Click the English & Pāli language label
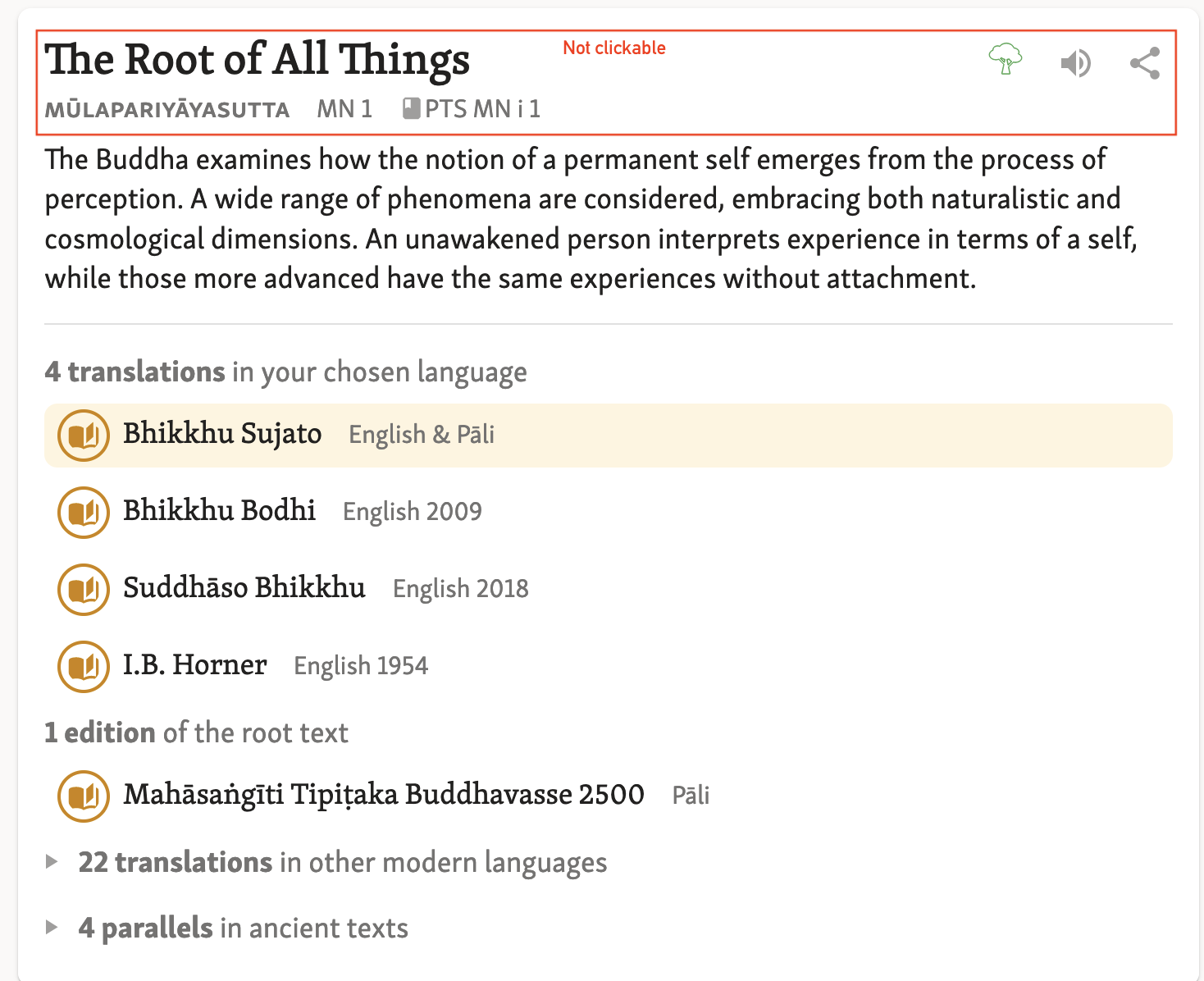The width and height of the screenshot is (1204, 981). [x=422, y=435]
